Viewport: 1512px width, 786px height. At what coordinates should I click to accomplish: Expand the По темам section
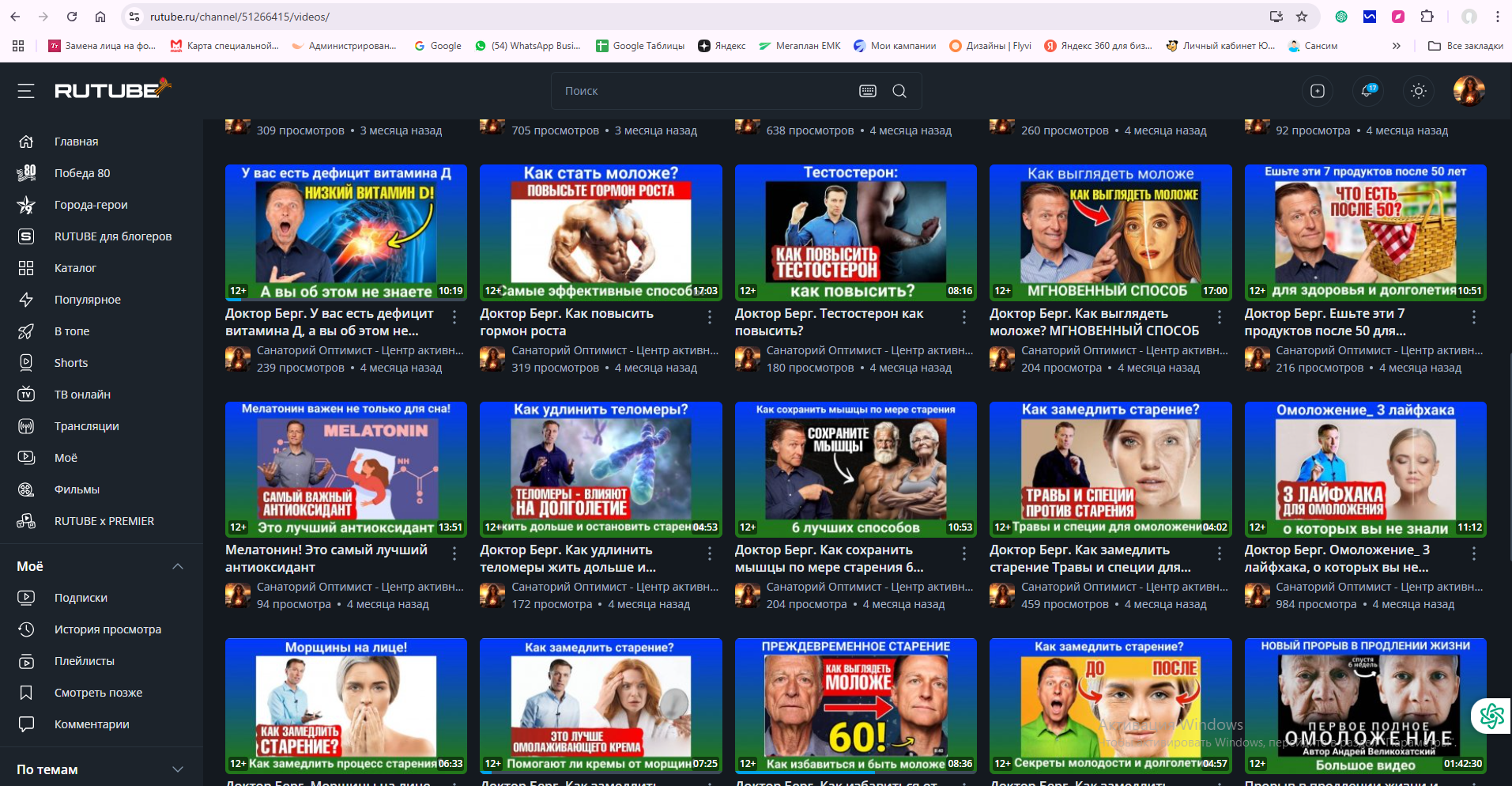[178, 769]
